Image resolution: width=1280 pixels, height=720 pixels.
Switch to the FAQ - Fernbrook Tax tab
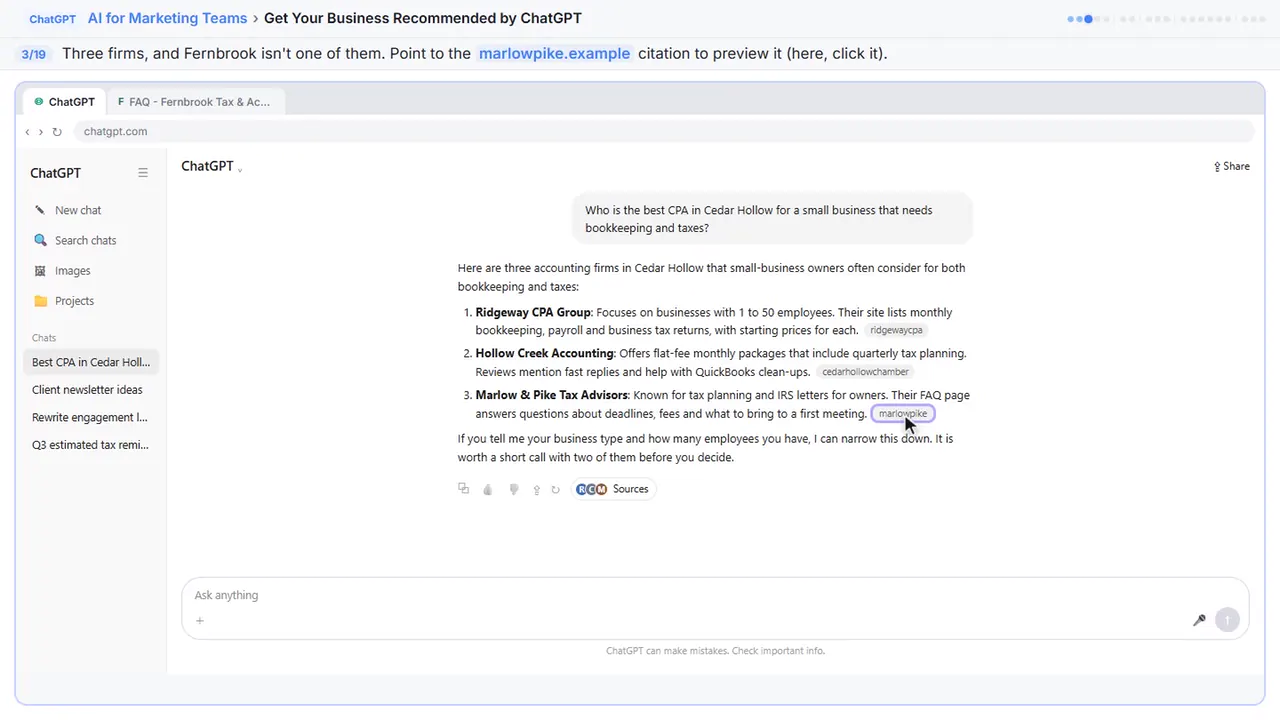pos(194,102)
